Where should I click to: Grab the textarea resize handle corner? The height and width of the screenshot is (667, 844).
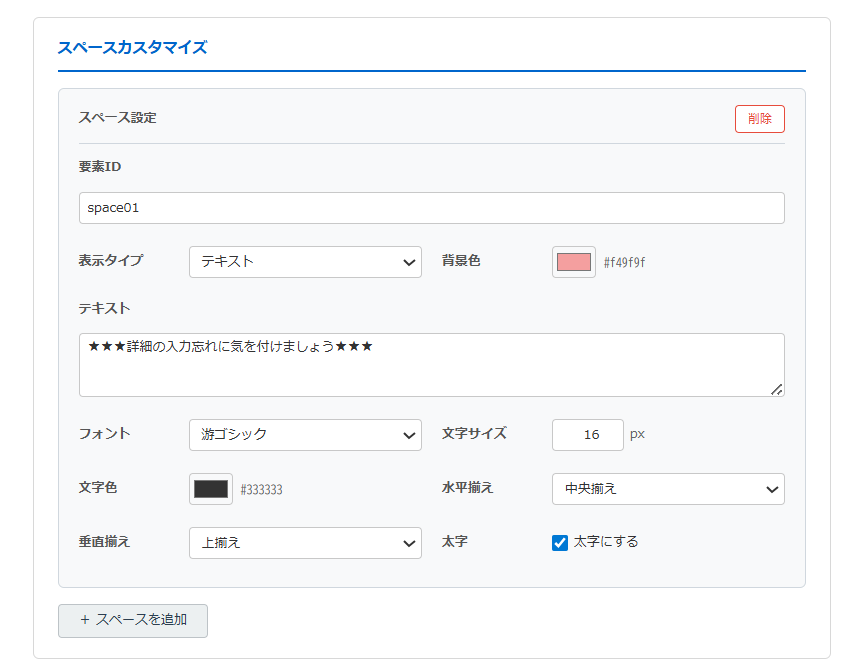click(776, 389)
